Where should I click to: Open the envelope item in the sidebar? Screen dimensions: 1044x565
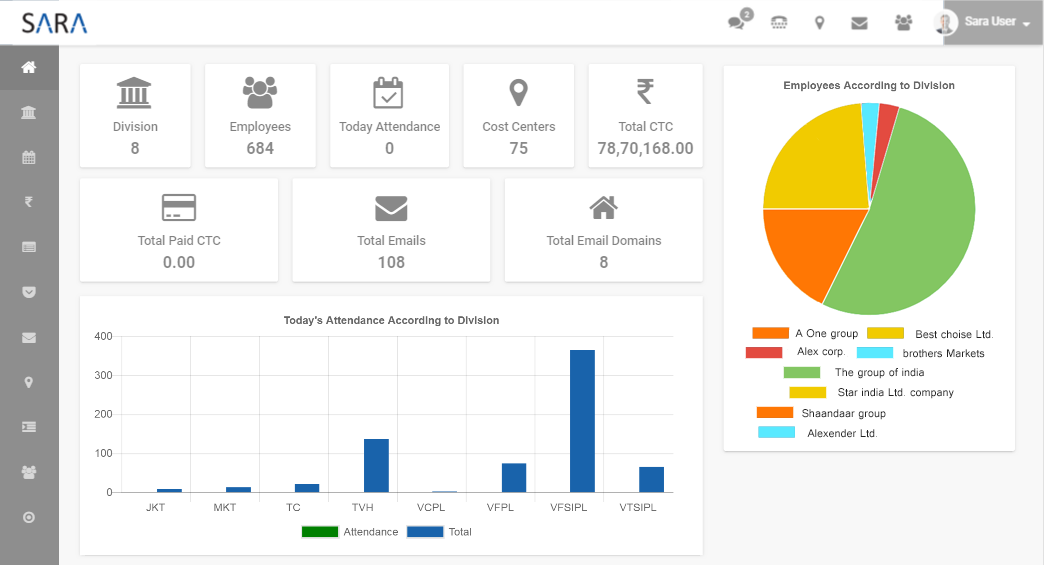click(x=29, y=337)
